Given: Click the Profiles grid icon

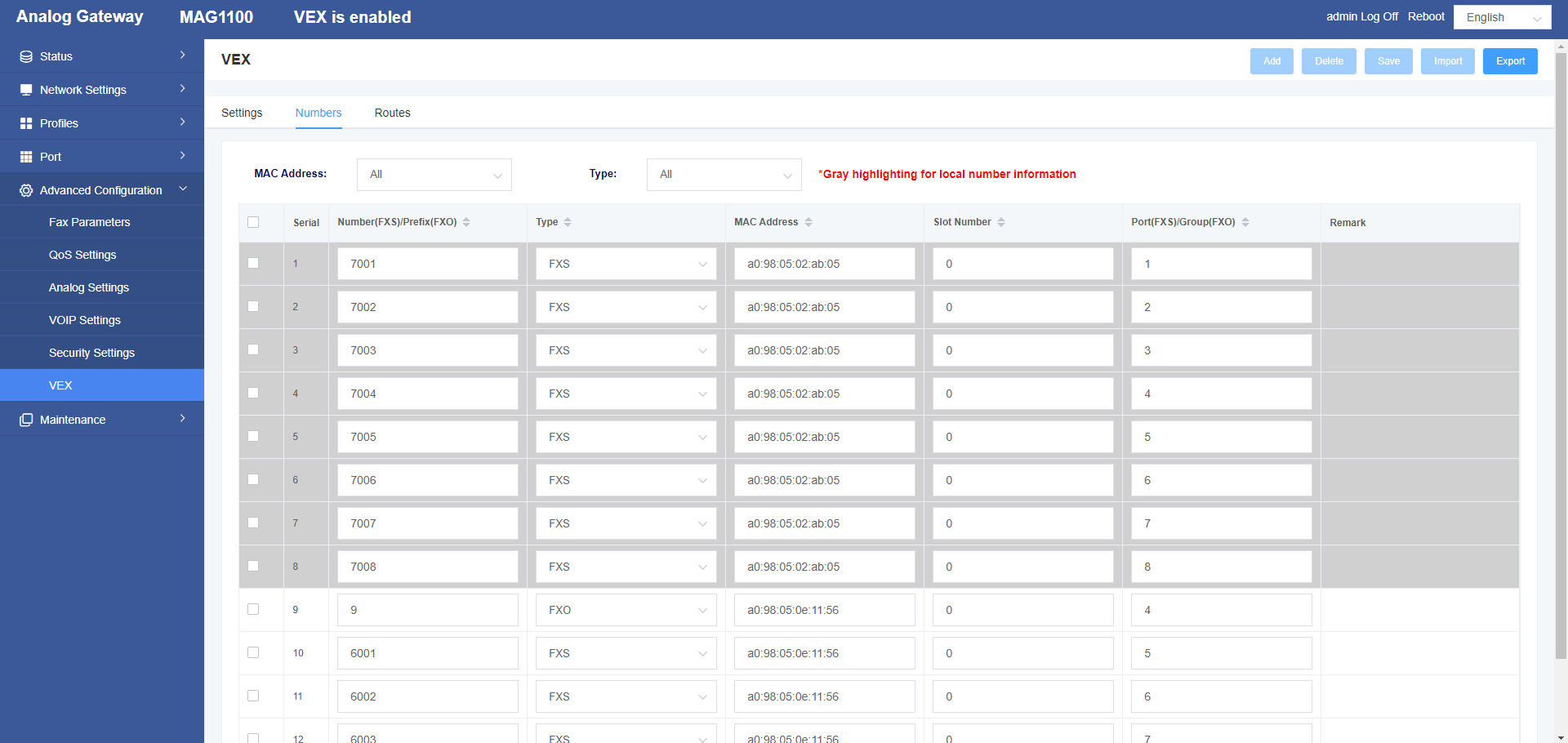Looking at the screenshot, I should 26,123.
